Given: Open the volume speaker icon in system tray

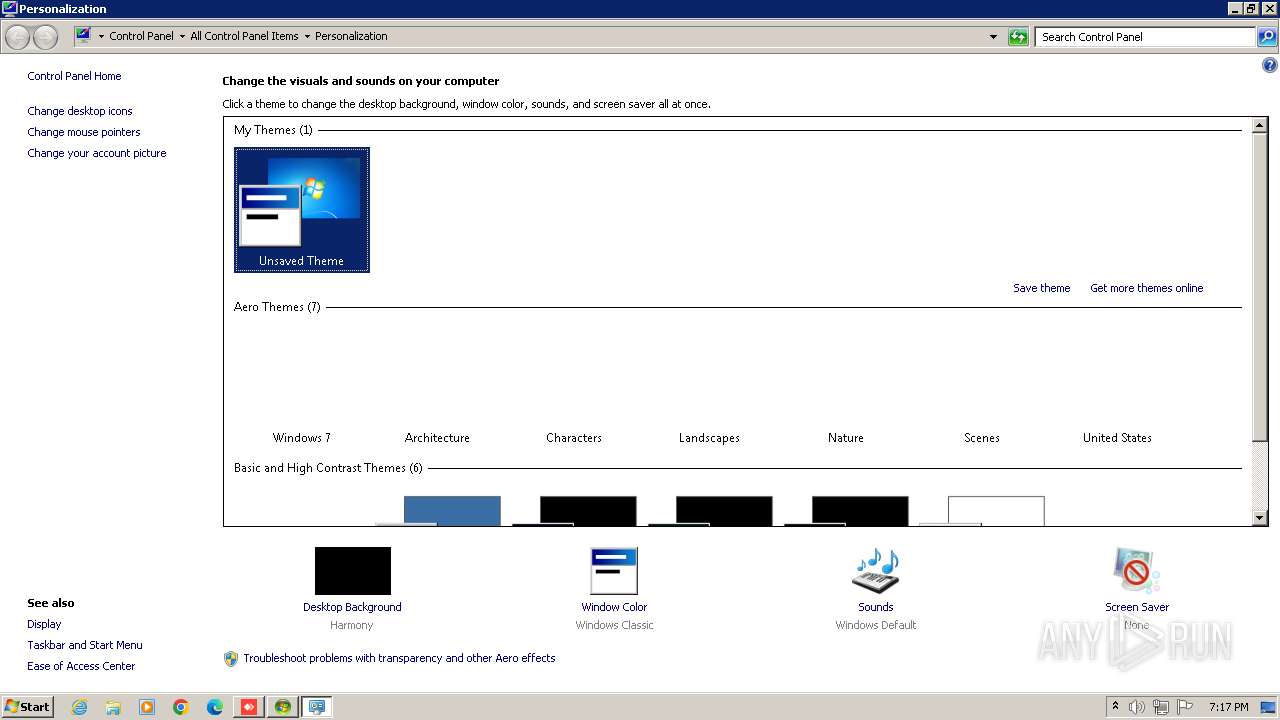Looking at the screenshot, I should coord(1137,707).
